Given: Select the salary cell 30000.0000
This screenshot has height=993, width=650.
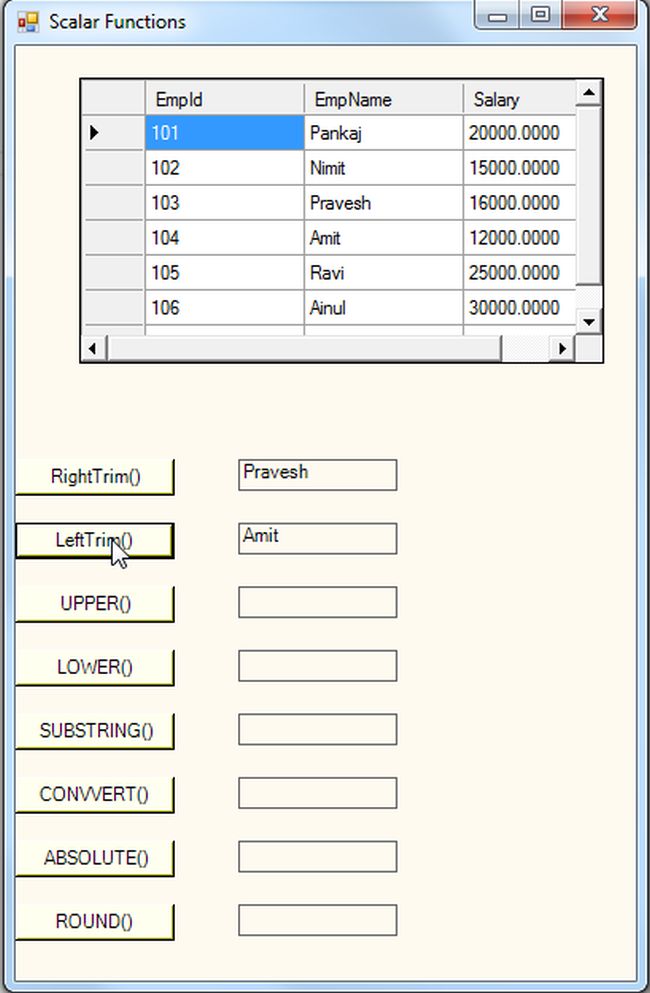Looking at the screenshot, I should pos(519,308).
